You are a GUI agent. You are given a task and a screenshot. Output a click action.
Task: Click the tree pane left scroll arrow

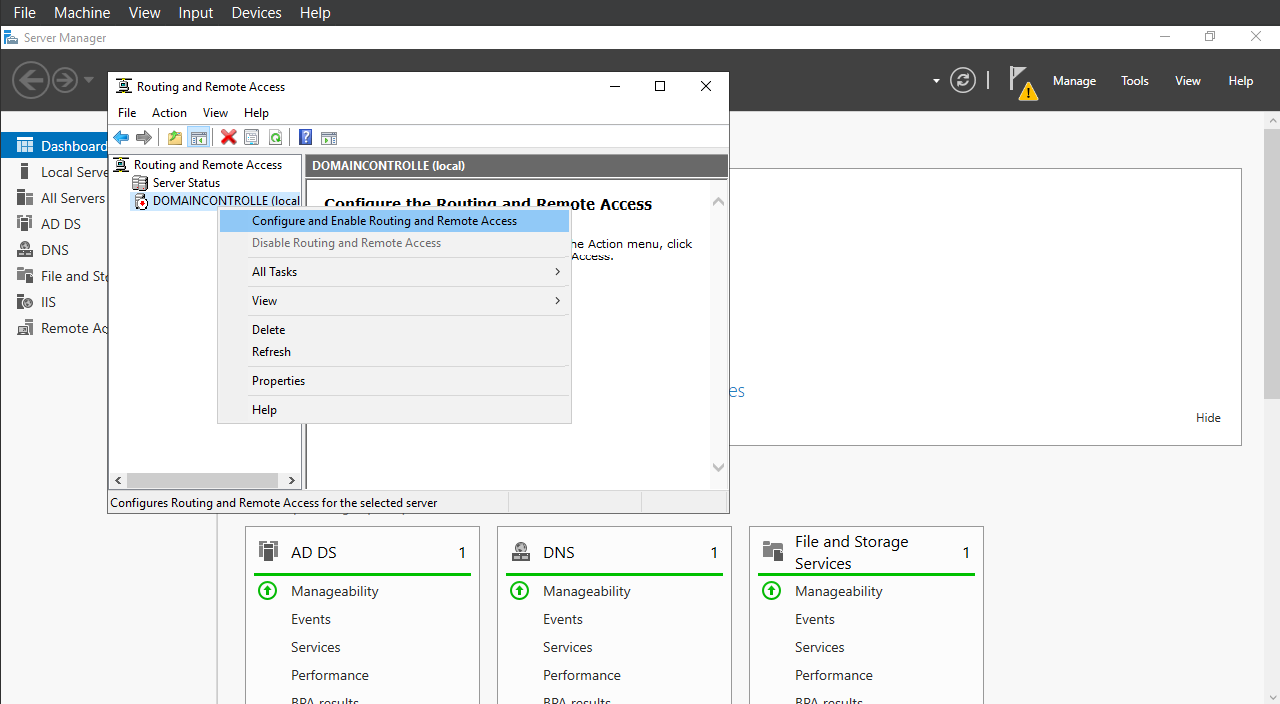pyautogui.click(x=118, y=481)
